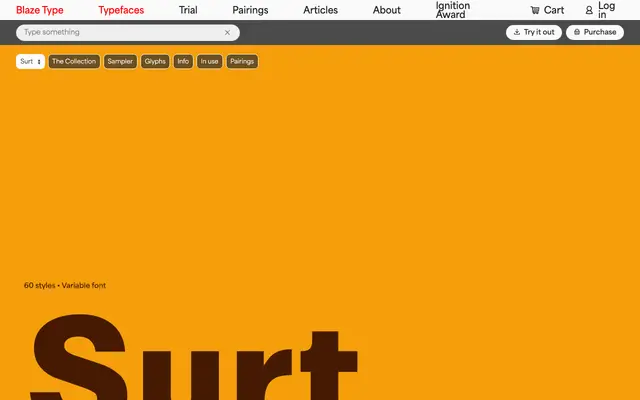Image resolution: width=640 pixels, height=400 pixels.
Task: Click the Purchase button
Action: 595,32
